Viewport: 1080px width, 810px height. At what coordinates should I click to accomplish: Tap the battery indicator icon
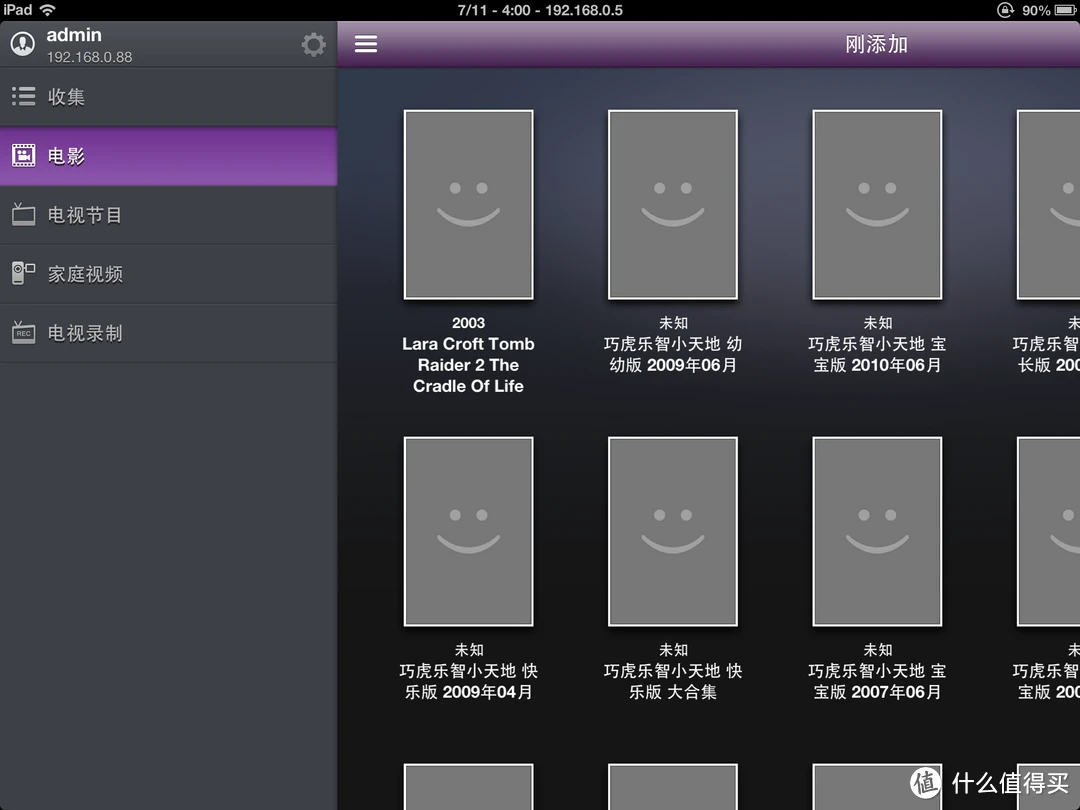point(1066,10)
